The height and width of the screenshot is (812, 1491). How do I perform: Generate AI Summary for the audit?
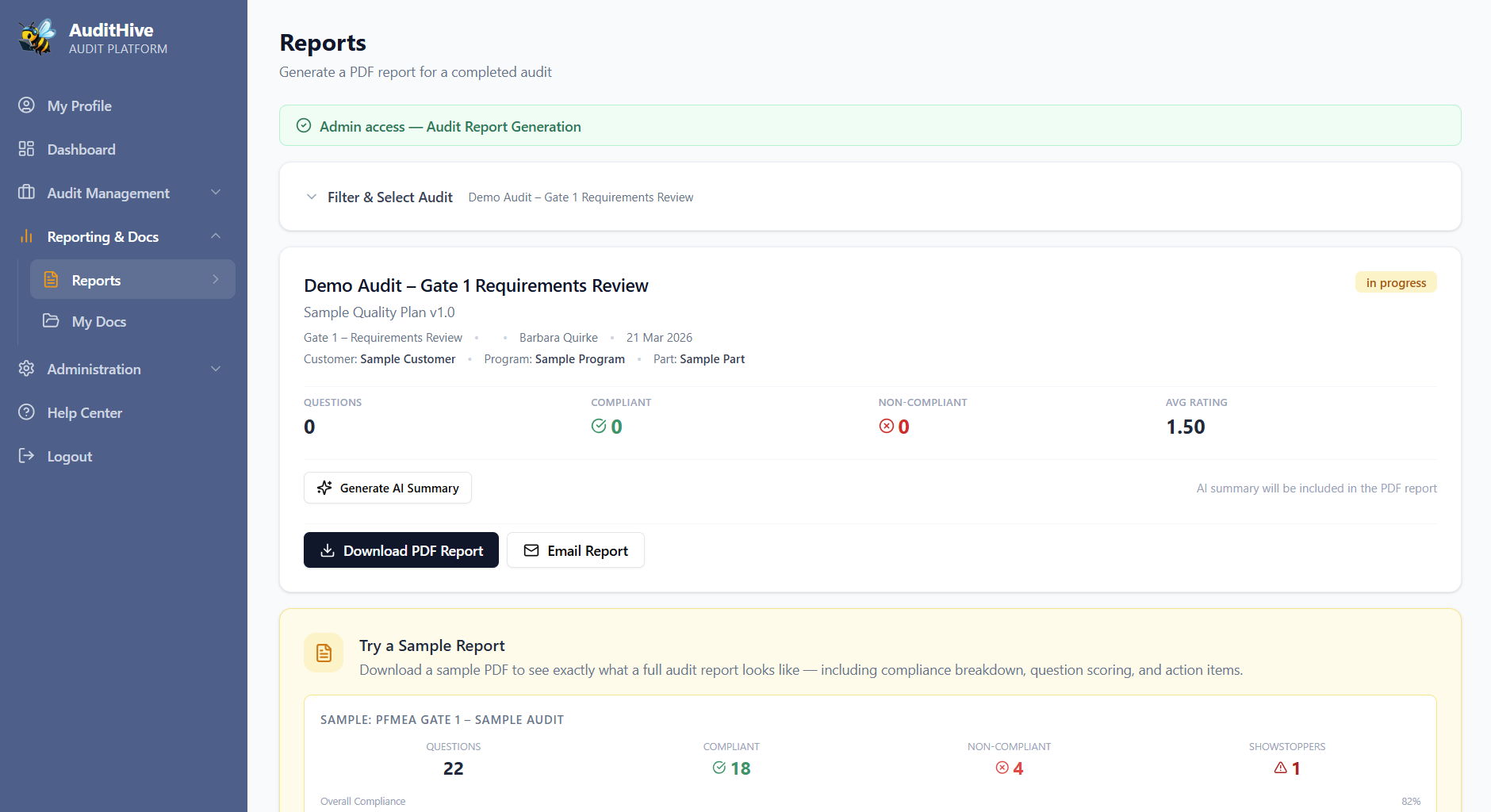[388, 488]
